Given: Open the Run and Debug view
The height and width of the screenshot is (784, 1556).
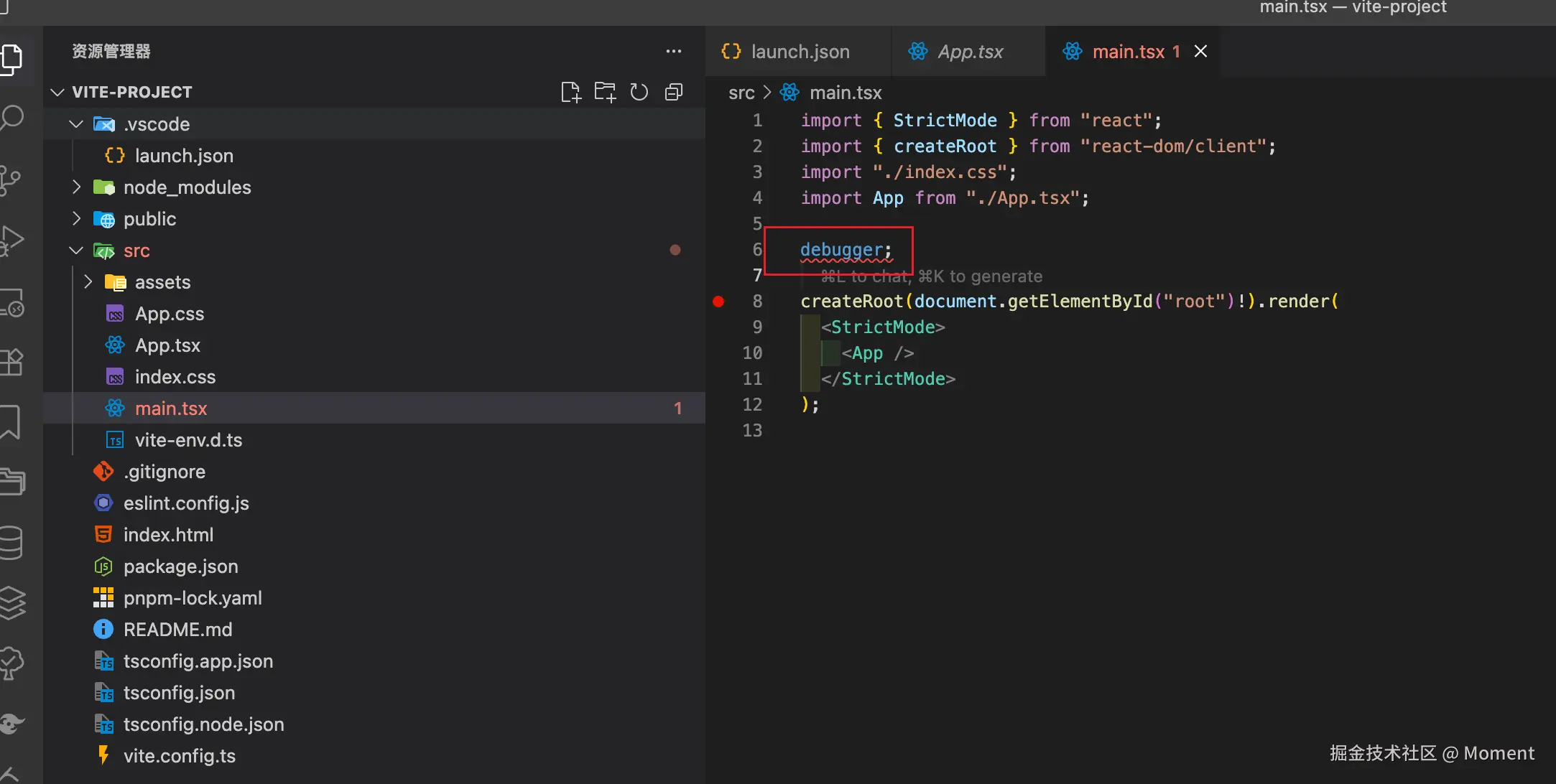Looking at the screenshot, I should tap(13, 240).
